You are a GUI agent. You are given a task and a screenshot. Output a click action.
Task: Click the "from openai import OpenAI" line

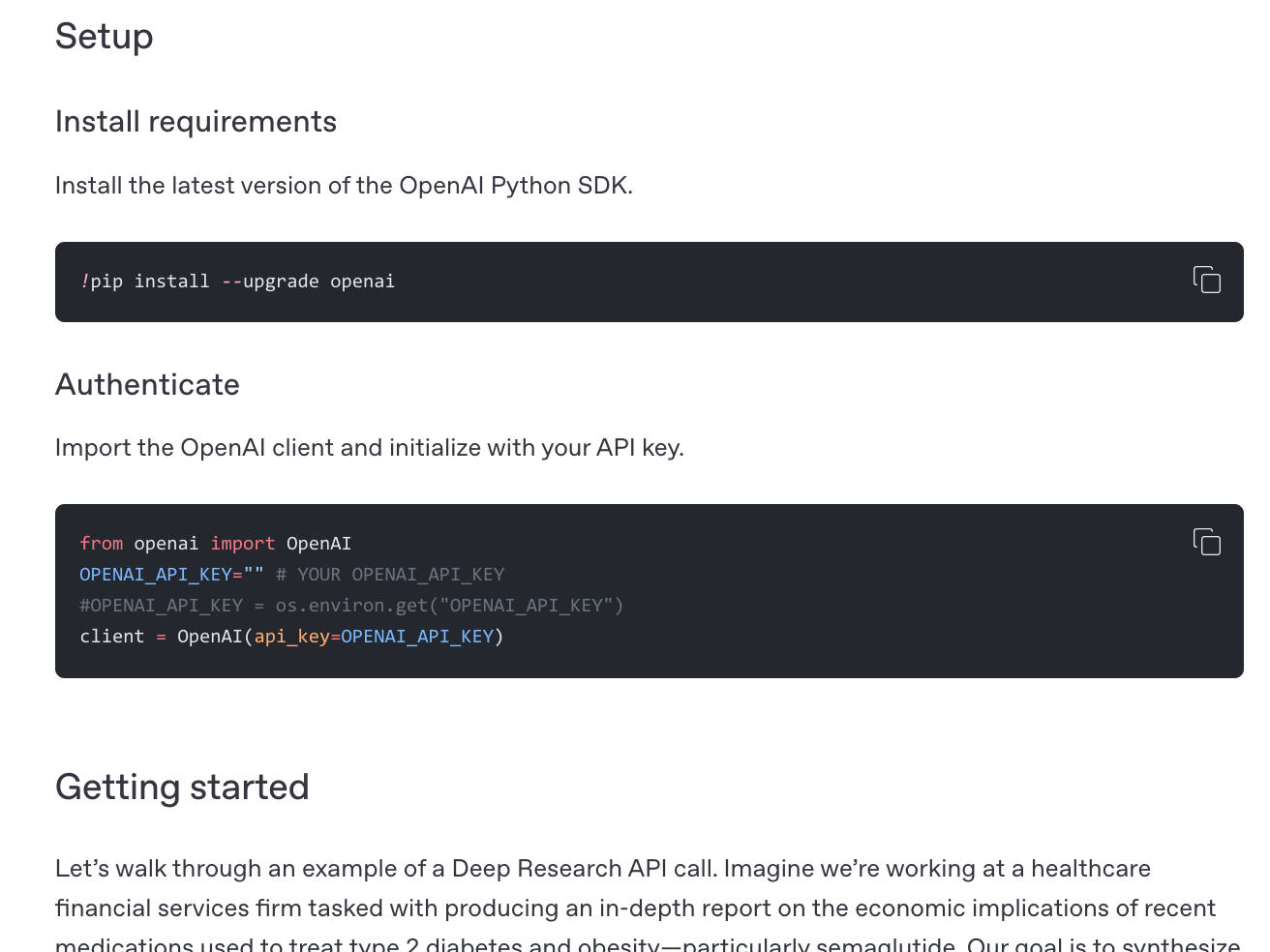215,543
